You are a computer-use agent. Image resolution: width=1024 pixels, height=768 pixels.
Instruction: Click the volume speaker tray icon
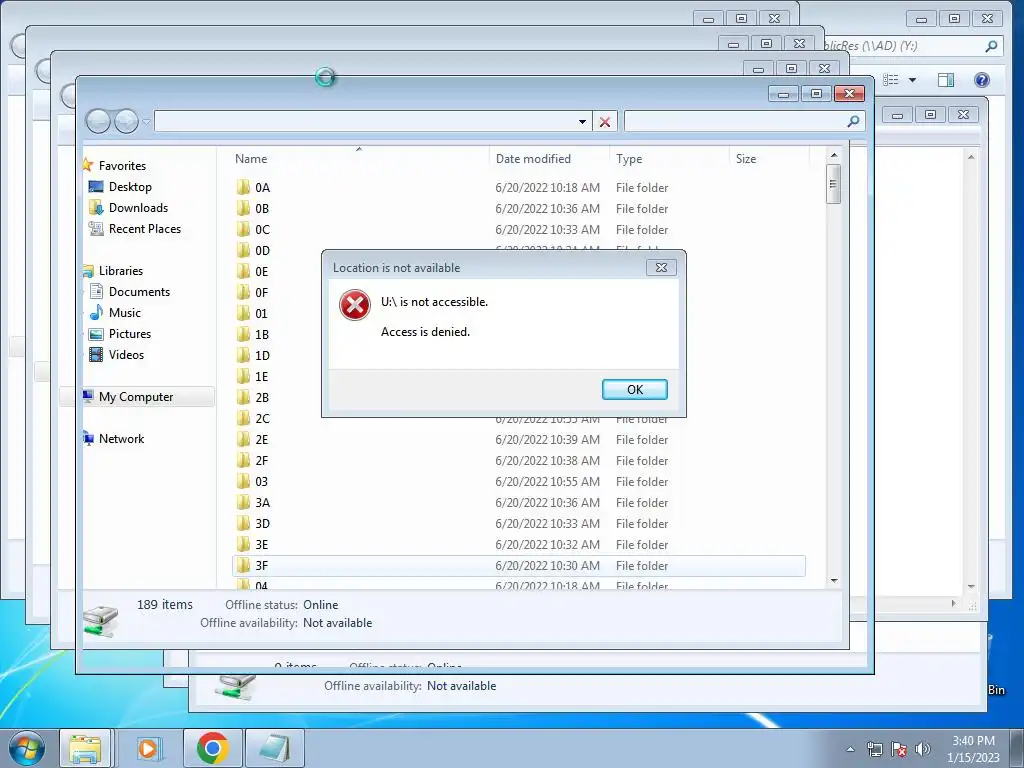click(x=923, y=749)
